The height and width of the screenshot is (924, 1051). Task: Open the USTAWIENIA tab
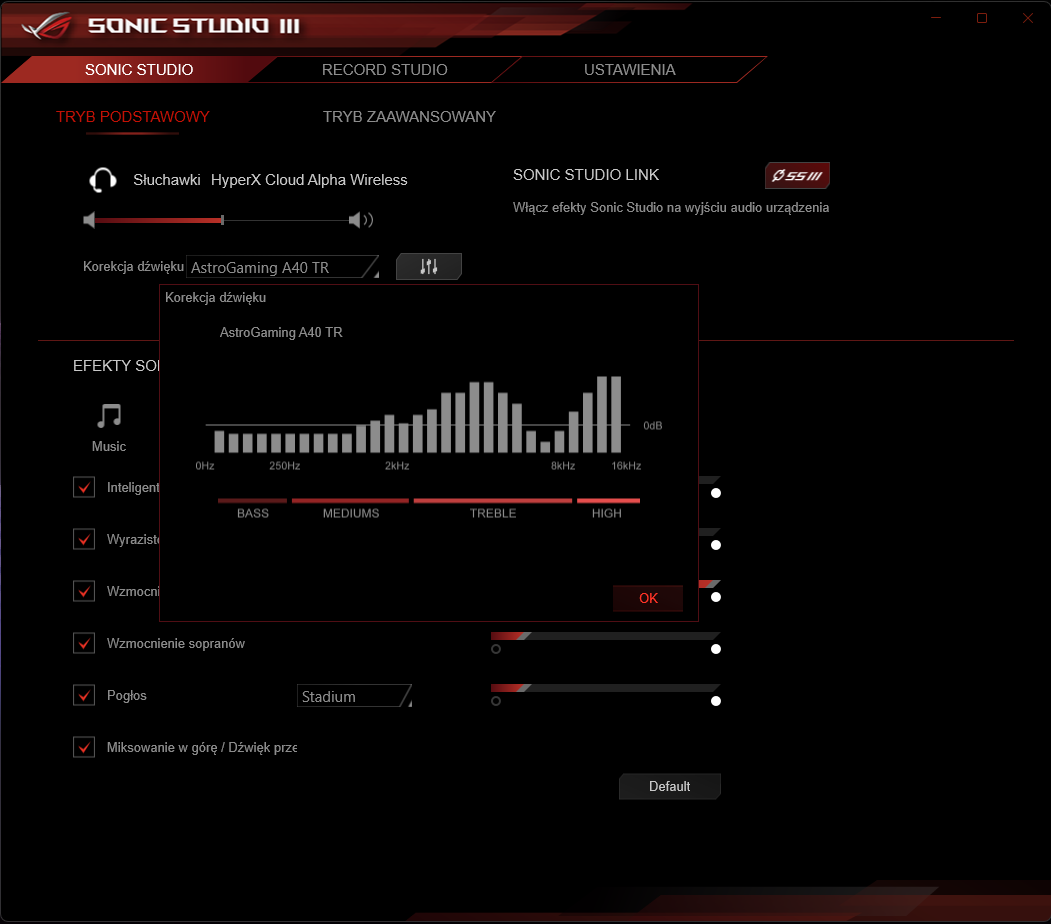[629, 70]
